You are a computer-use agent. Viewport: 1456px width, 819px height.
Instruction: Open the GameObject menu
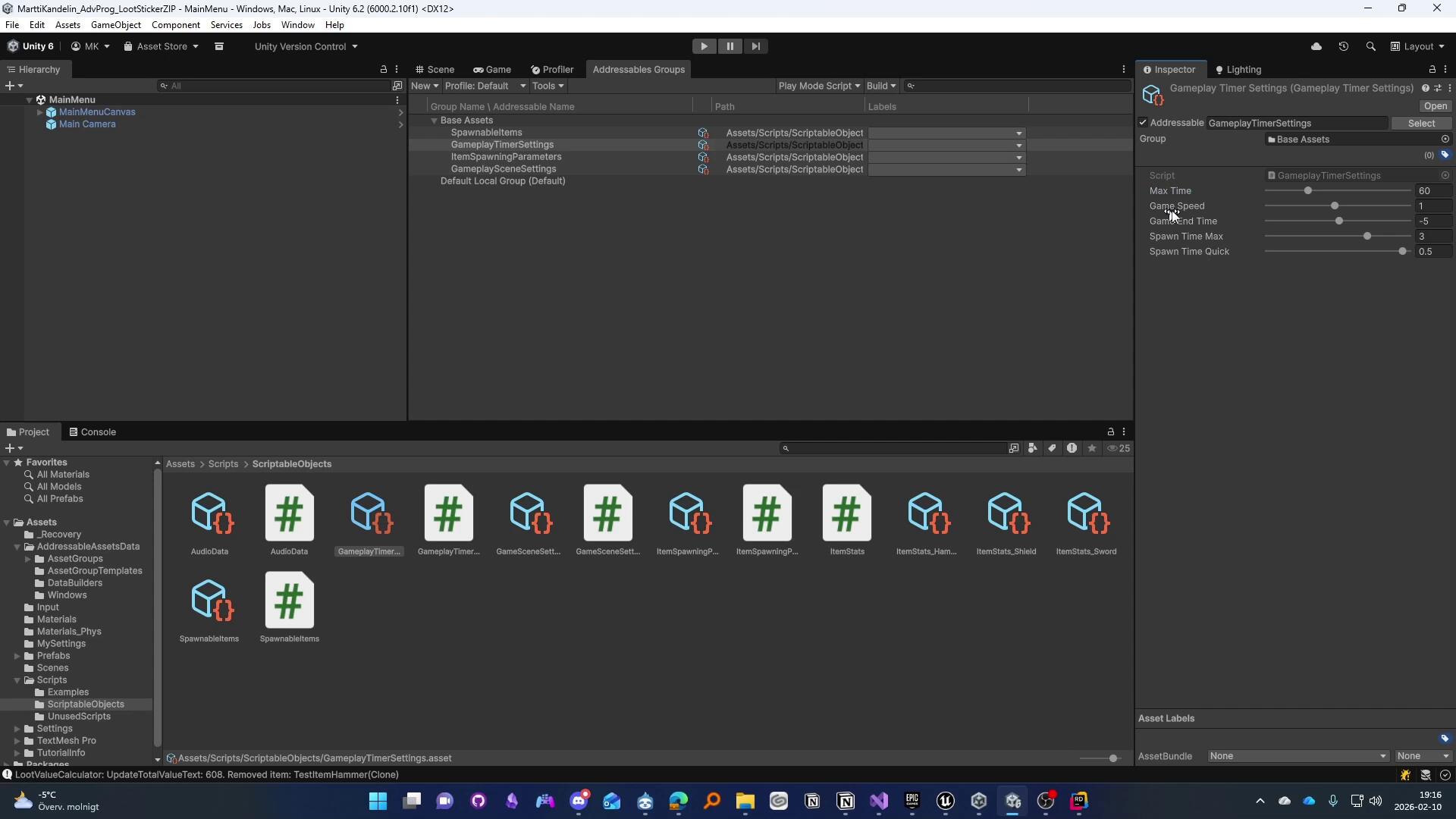tap(115, 25)
